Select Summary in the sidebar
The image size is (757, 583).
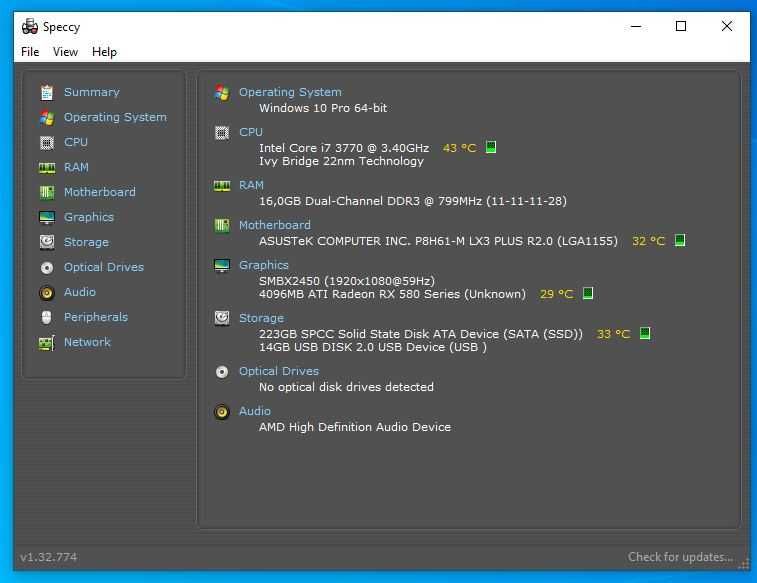coord(92,92)
